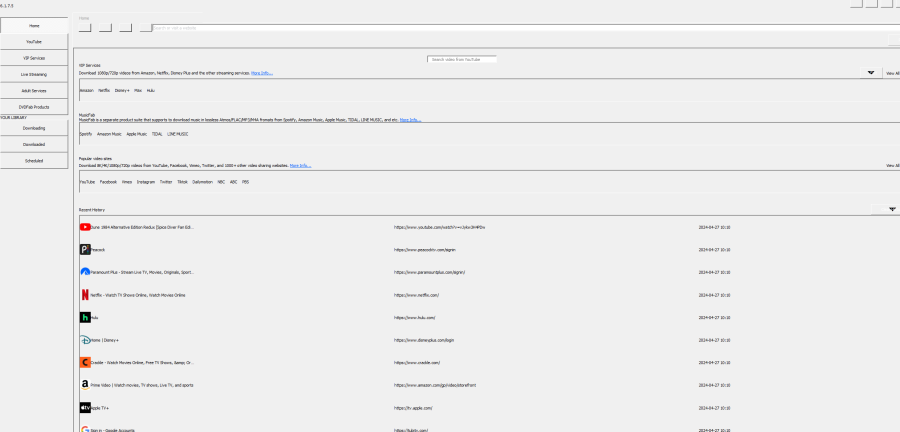The image size is (900, 432).
Task: Choose Twitter under Popular video sites
Action: click(x=166, y=181)
